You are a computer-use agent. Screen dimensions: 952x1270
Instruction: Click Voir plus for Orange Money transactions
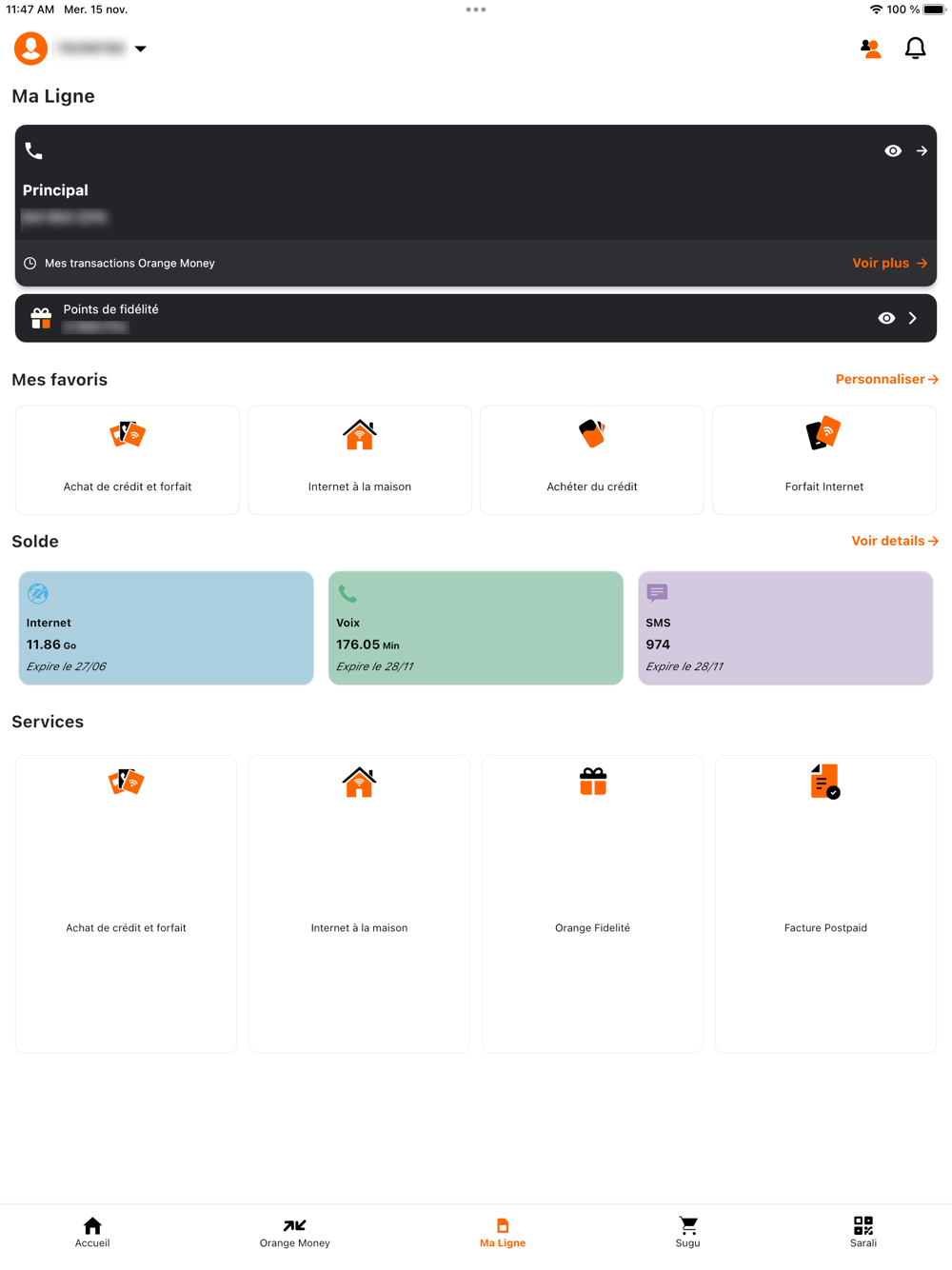tap(889, 263)
